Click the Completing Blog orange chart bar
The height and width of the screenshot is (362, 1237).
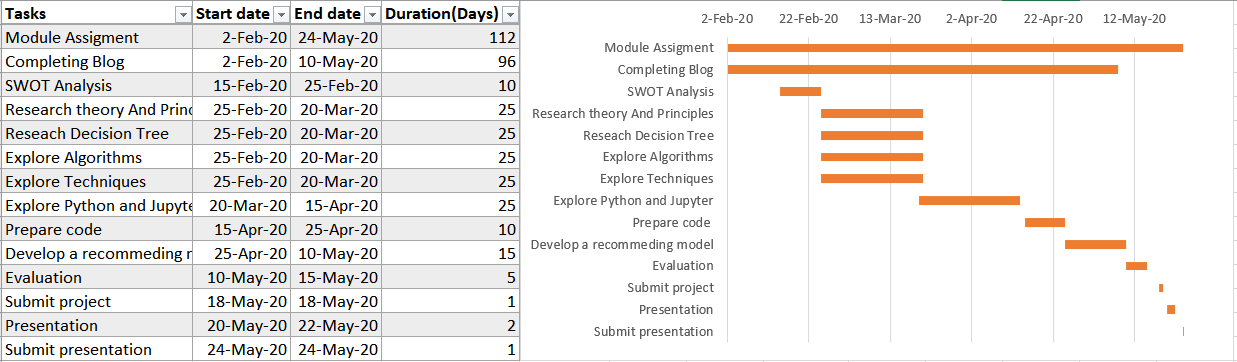(x=923, y=70)
